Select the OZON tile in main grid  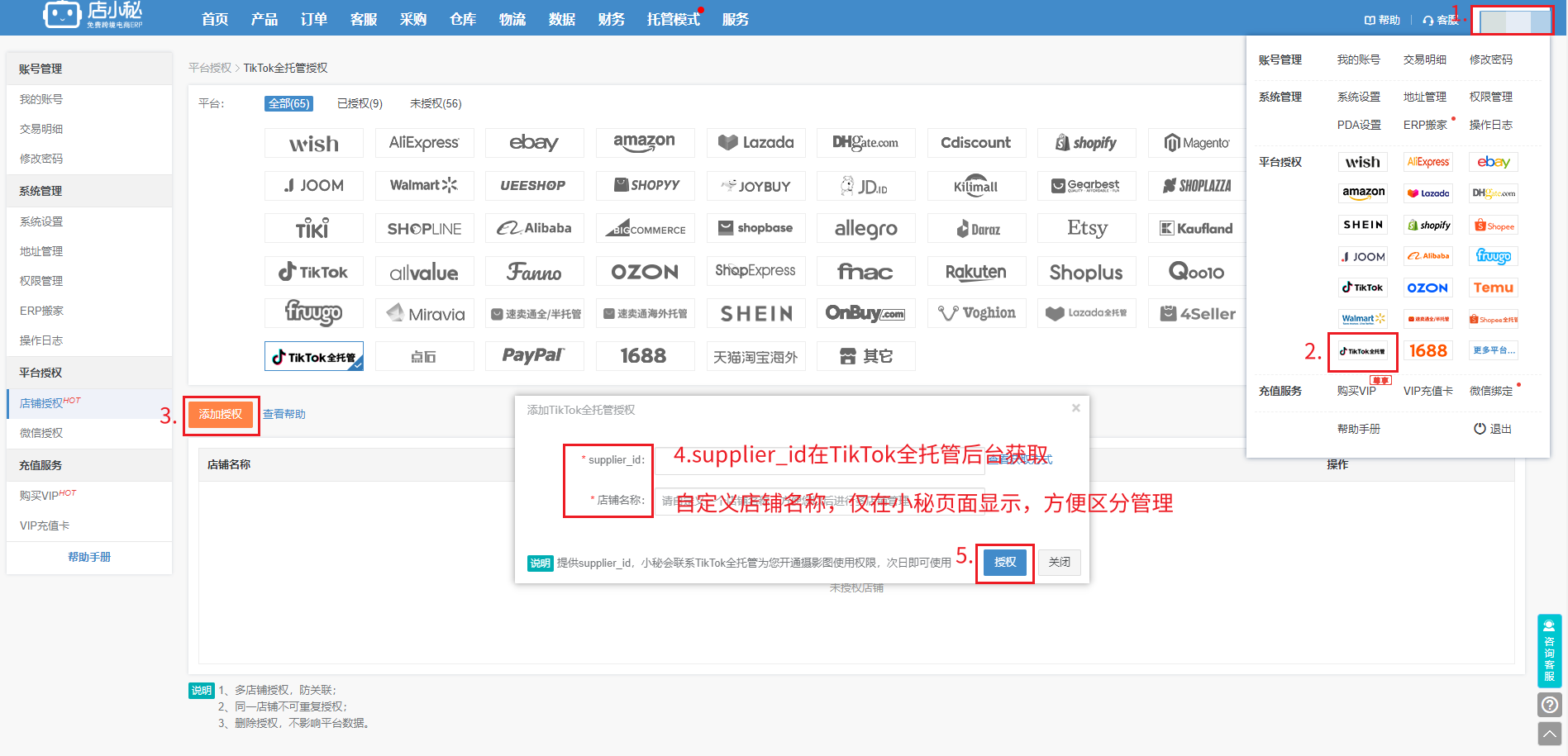[x=645, y=271]
